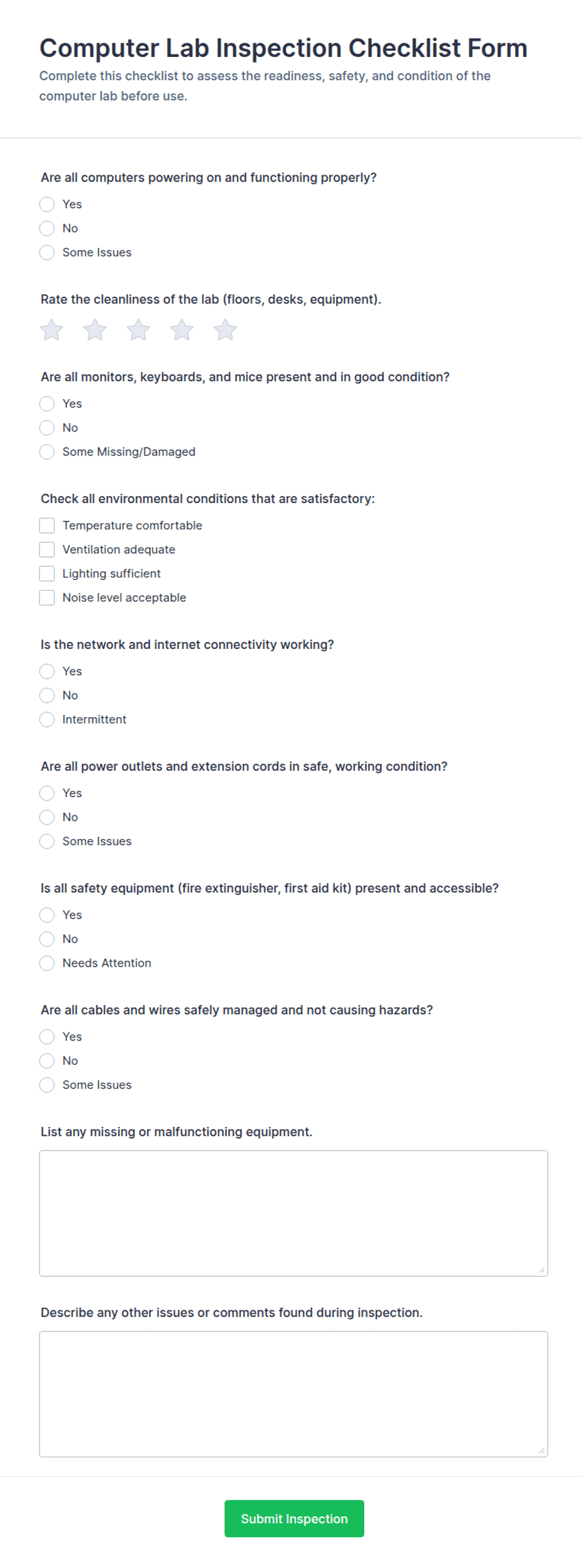
Task: Check Lighting sufficient environmental condition
Action: point(47,573)
